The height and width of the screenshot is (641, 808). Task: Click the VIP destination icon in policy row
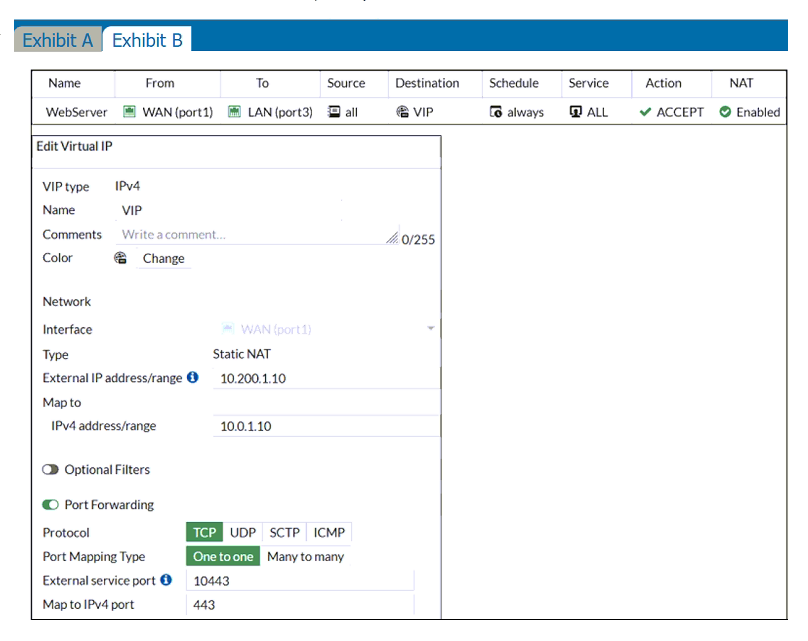click(x=402, y=112)
